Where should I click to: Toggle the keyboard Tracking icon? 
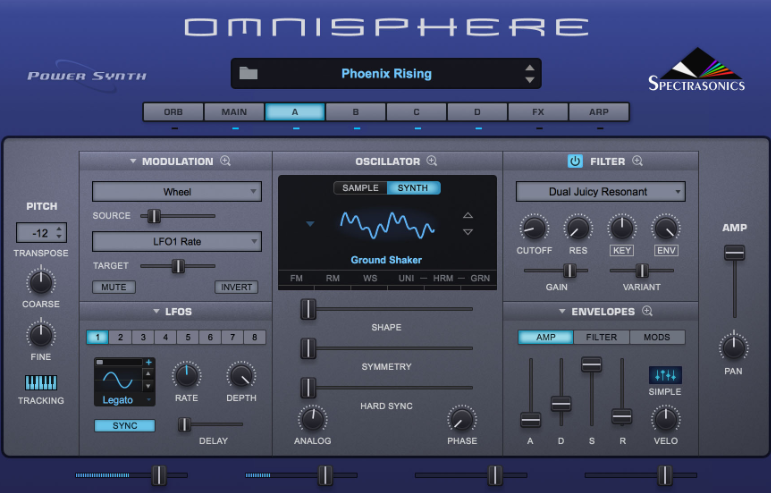(x=41, y=382)
